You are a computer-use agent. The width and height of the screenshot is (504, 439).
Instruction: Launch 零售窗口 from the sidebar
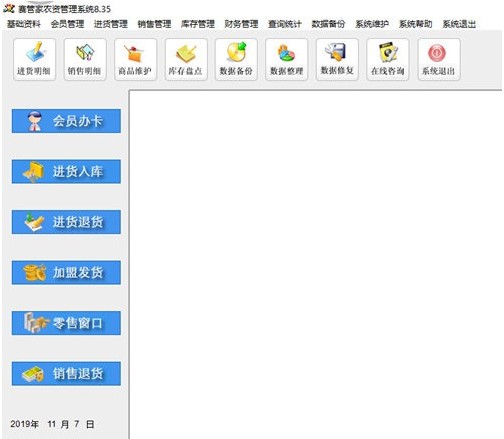point(66,323)
